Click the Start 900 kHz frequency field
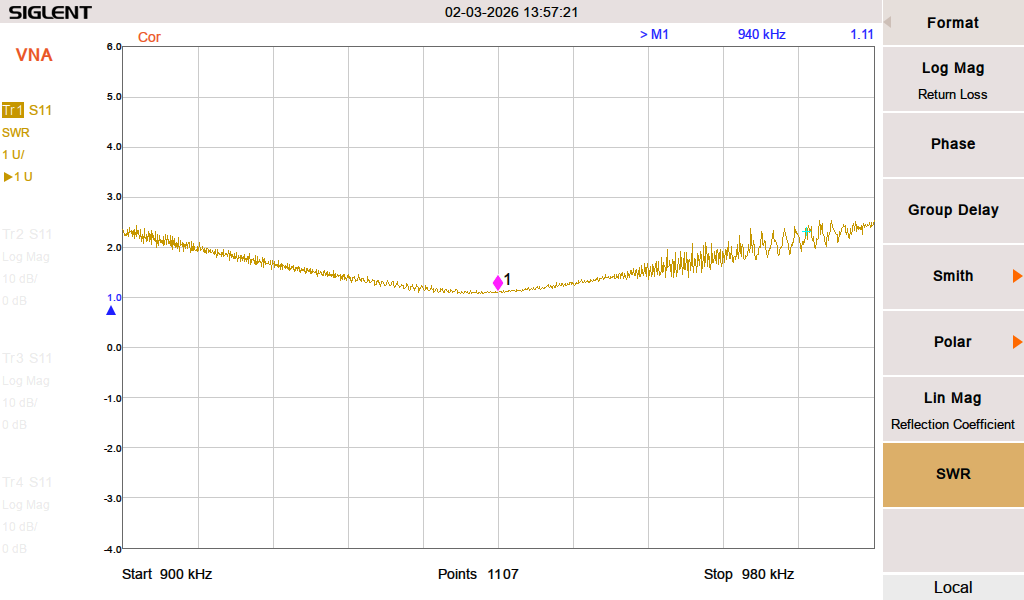Screen dimensions: 1024x600 click(167, 574)
